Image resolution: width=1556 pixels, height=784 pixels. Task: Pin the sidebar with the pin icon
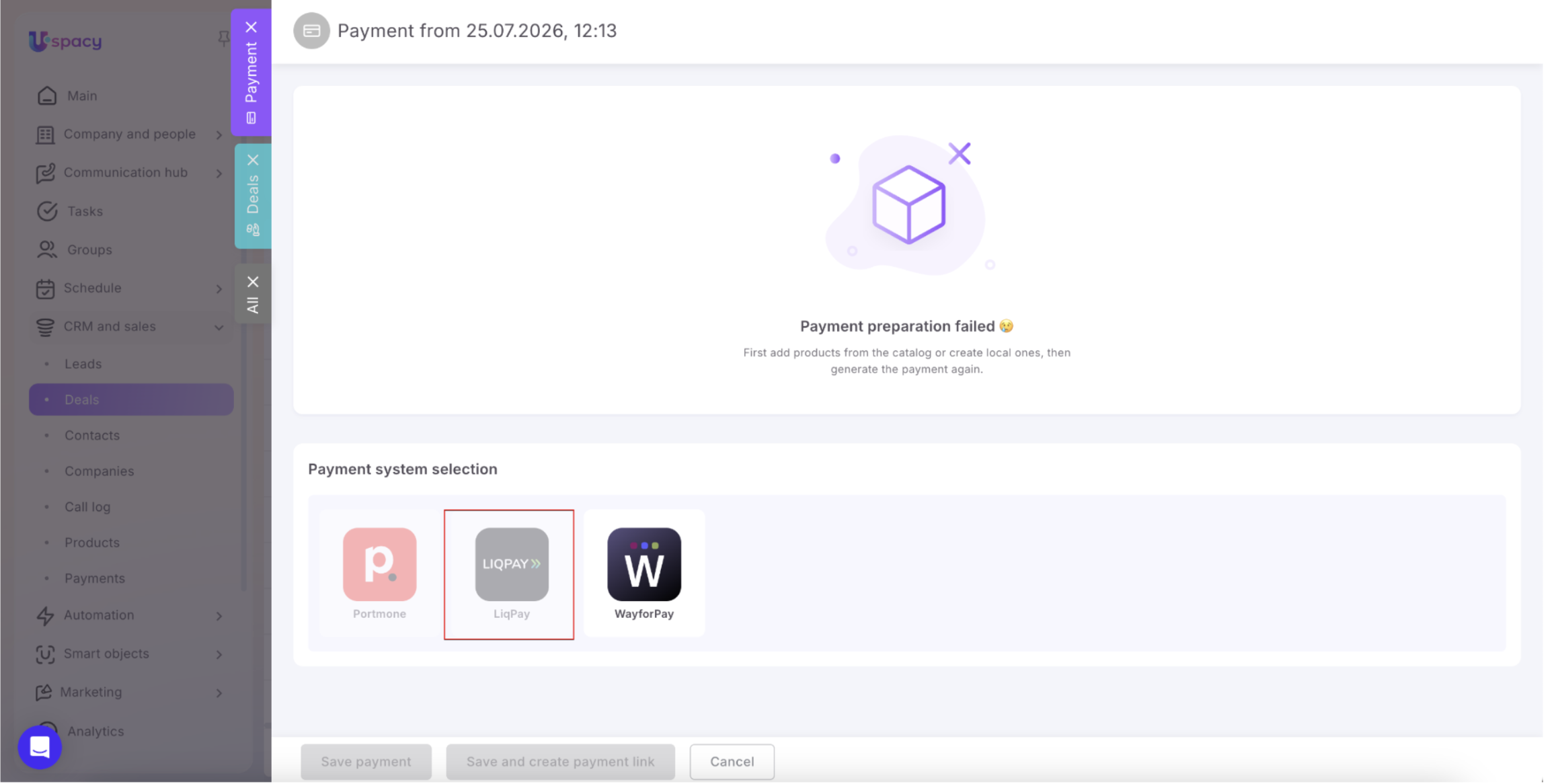pyautogui.click(x=223, y=39)
